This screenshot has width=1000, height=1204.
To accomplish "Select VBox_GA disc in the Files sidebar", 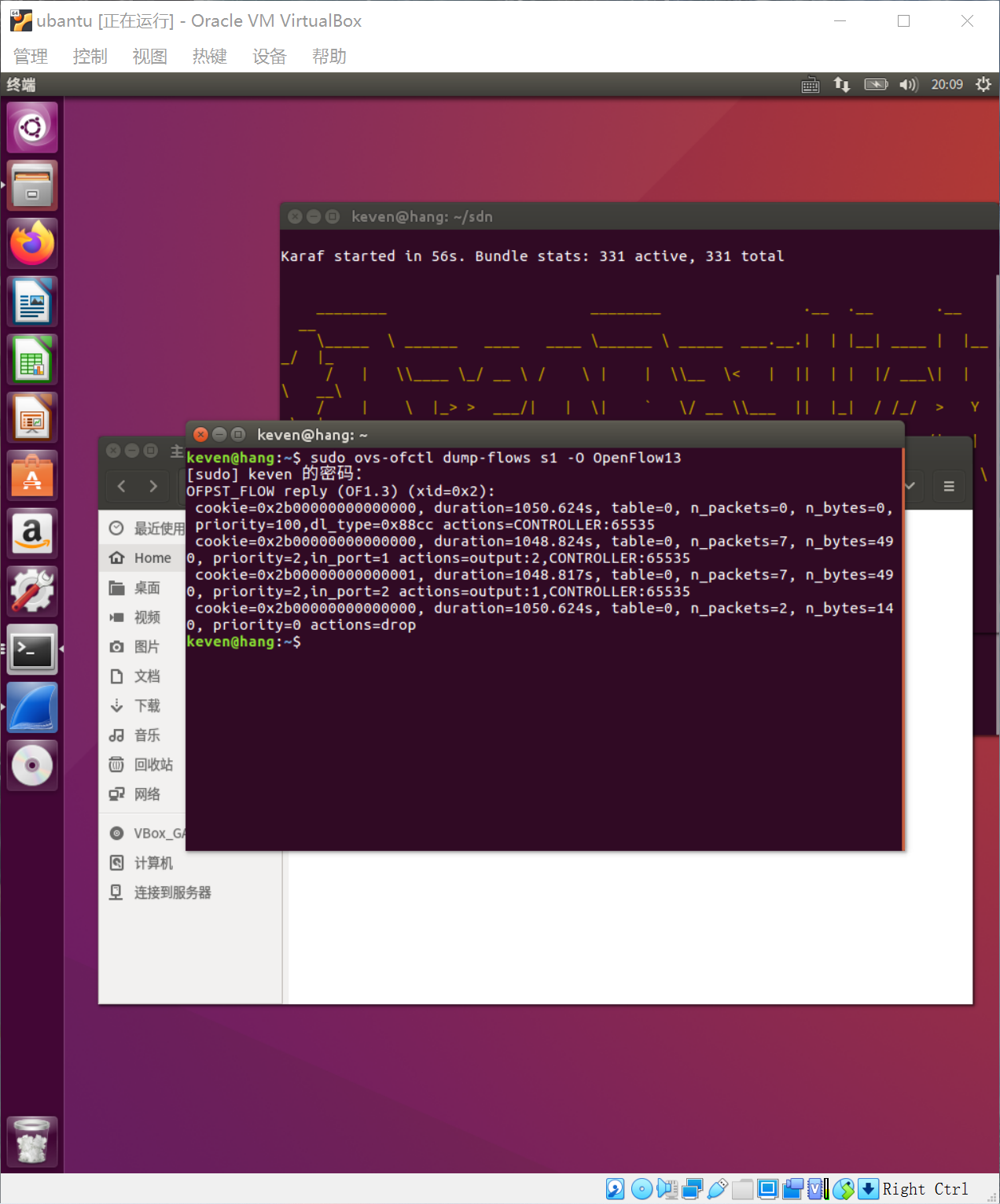I will [x=142, y=834].
